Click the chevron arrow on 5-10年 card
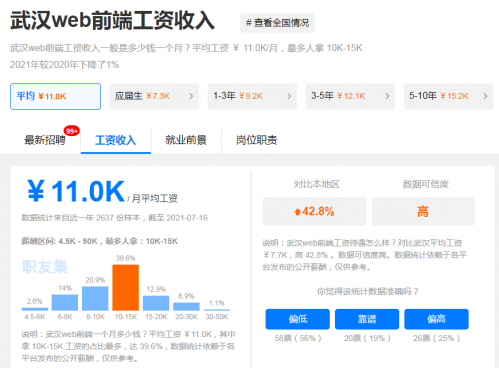This screenshot has height=368, width=499. [485, 96]
